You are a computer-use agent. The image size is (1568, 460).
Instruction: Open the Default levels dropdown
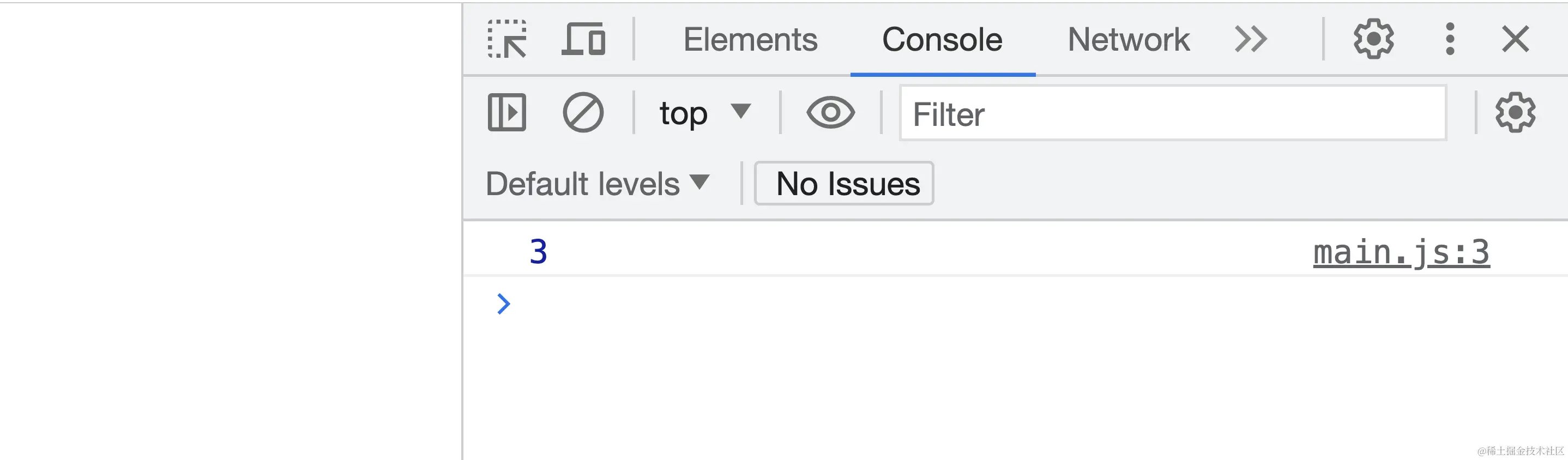pyautogui.click(x=598, y=183)
